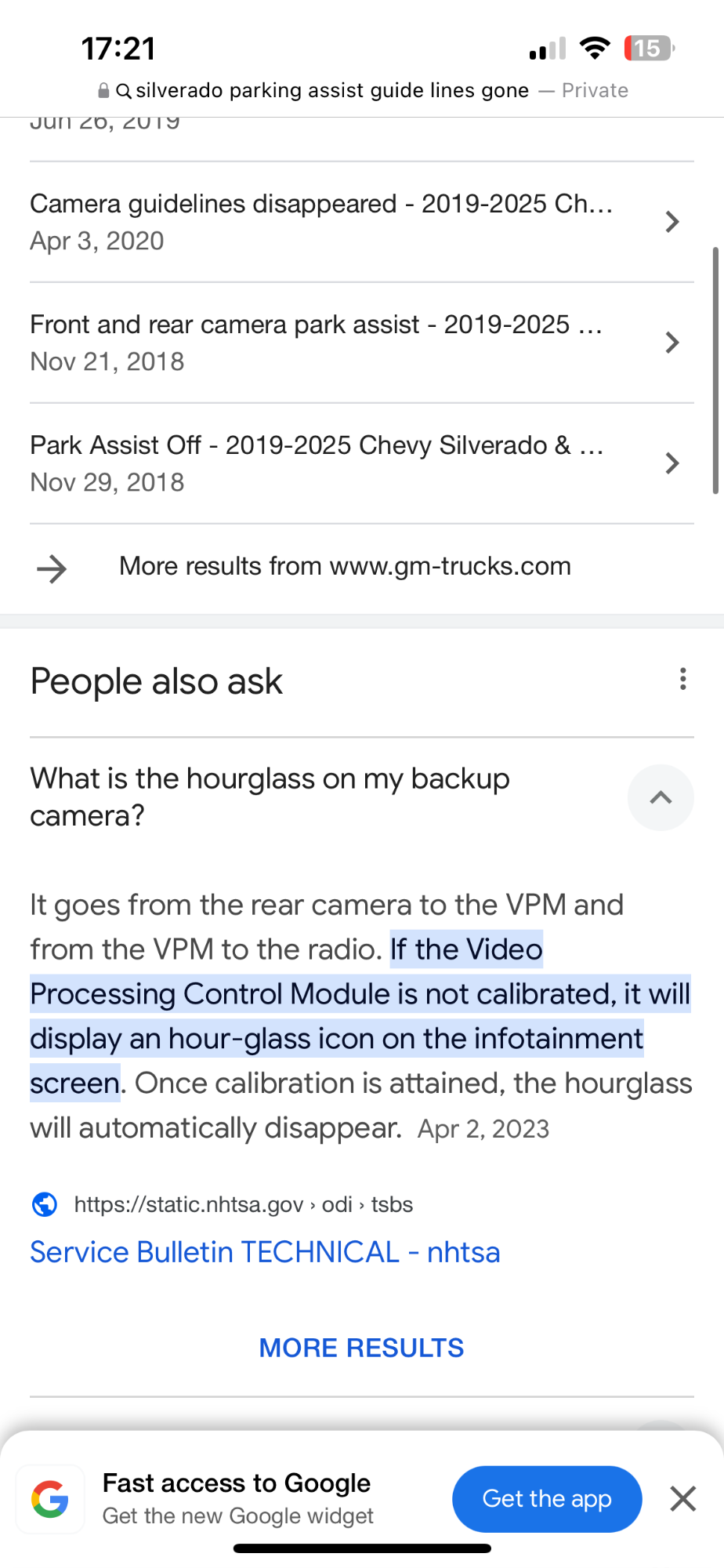Tap the globe icon beside nhtsa URL
Image resolution: width=724 pixels, height=1568 pixels.
[45, 1204]
